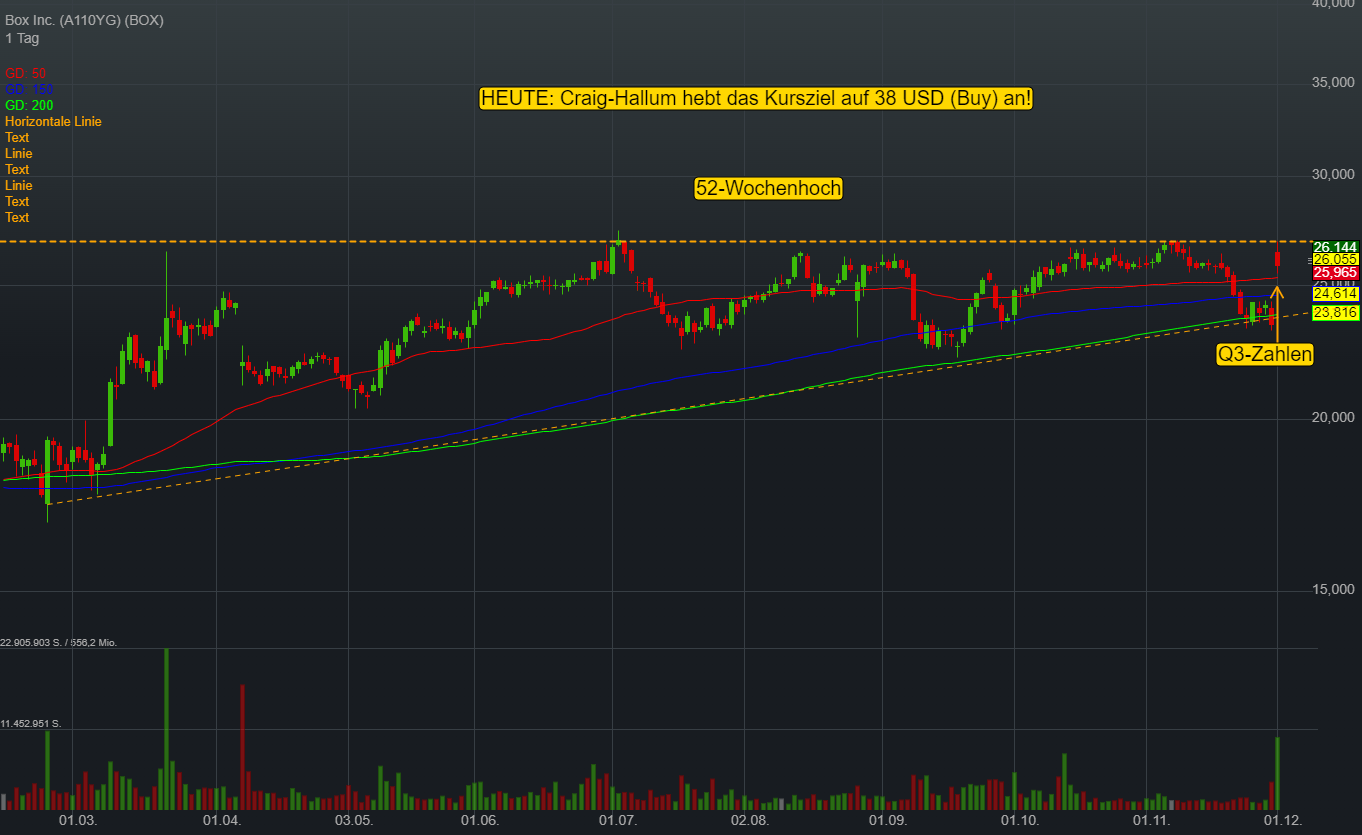Select the 'Horizontale Linie' legend entry
This screenshot has width=1362, height=835.
point(53,121)
